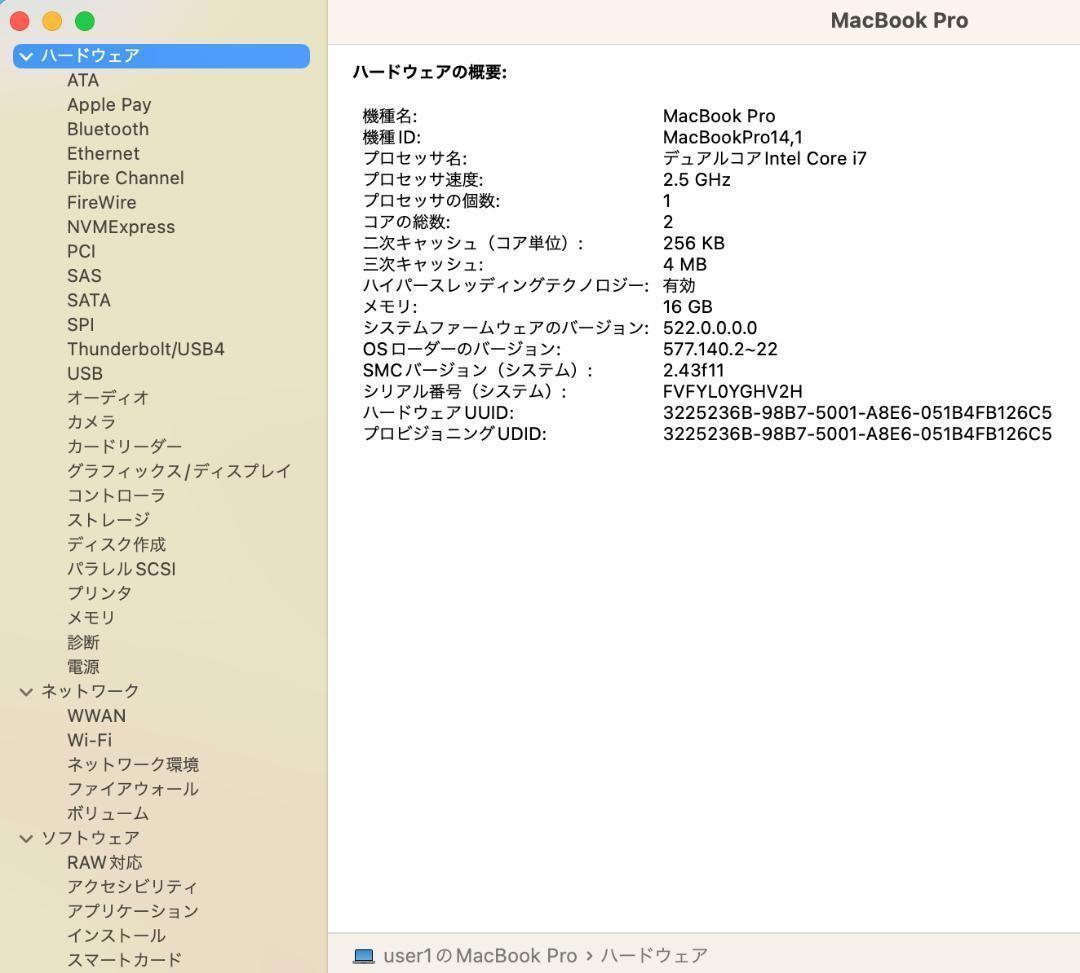Click the serial number FVFYL0YGHV2H
This screenshot has width=1080, height=973.
pyautogui.click(x=732, y=392)
